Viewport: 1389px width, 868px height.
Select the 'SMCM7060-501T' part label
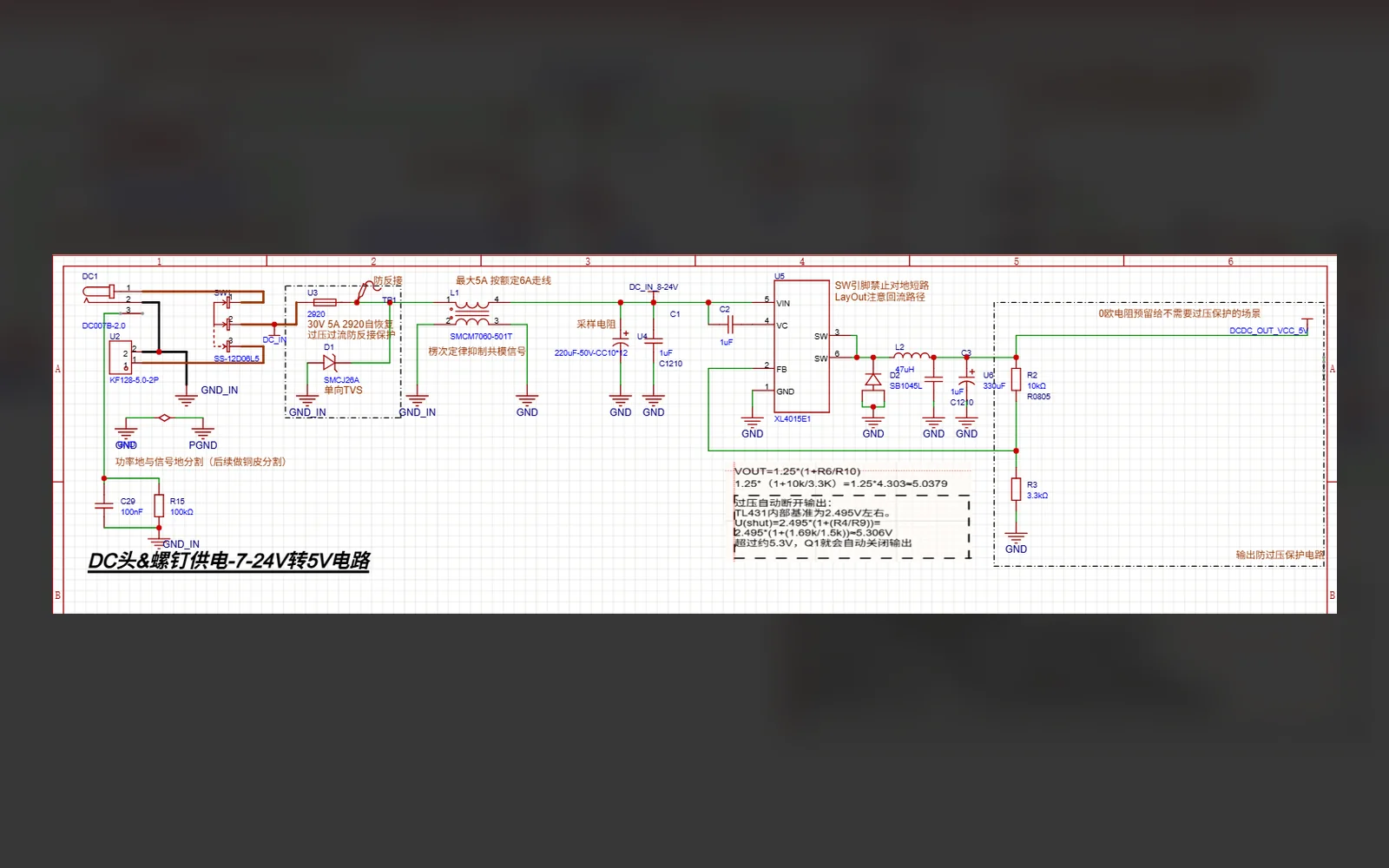click(481, 337)
